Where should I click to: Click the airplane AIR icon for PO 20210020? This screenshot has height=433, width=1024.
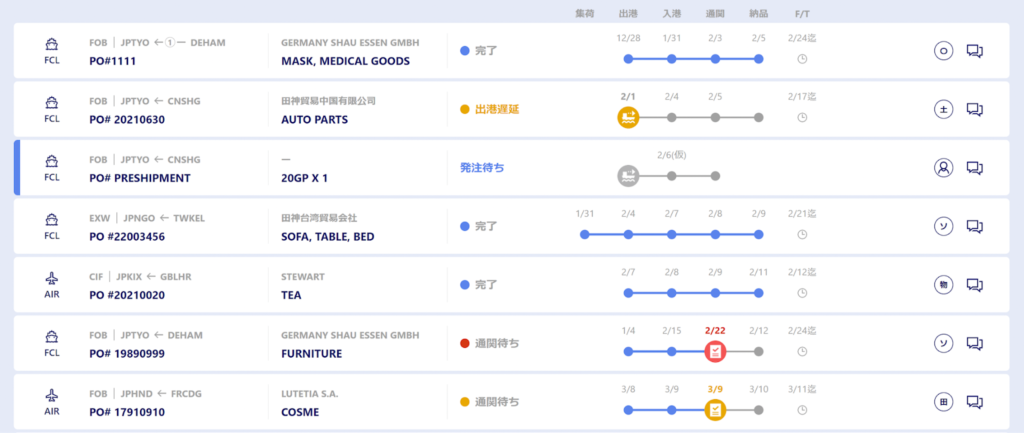tap(51, 279)
